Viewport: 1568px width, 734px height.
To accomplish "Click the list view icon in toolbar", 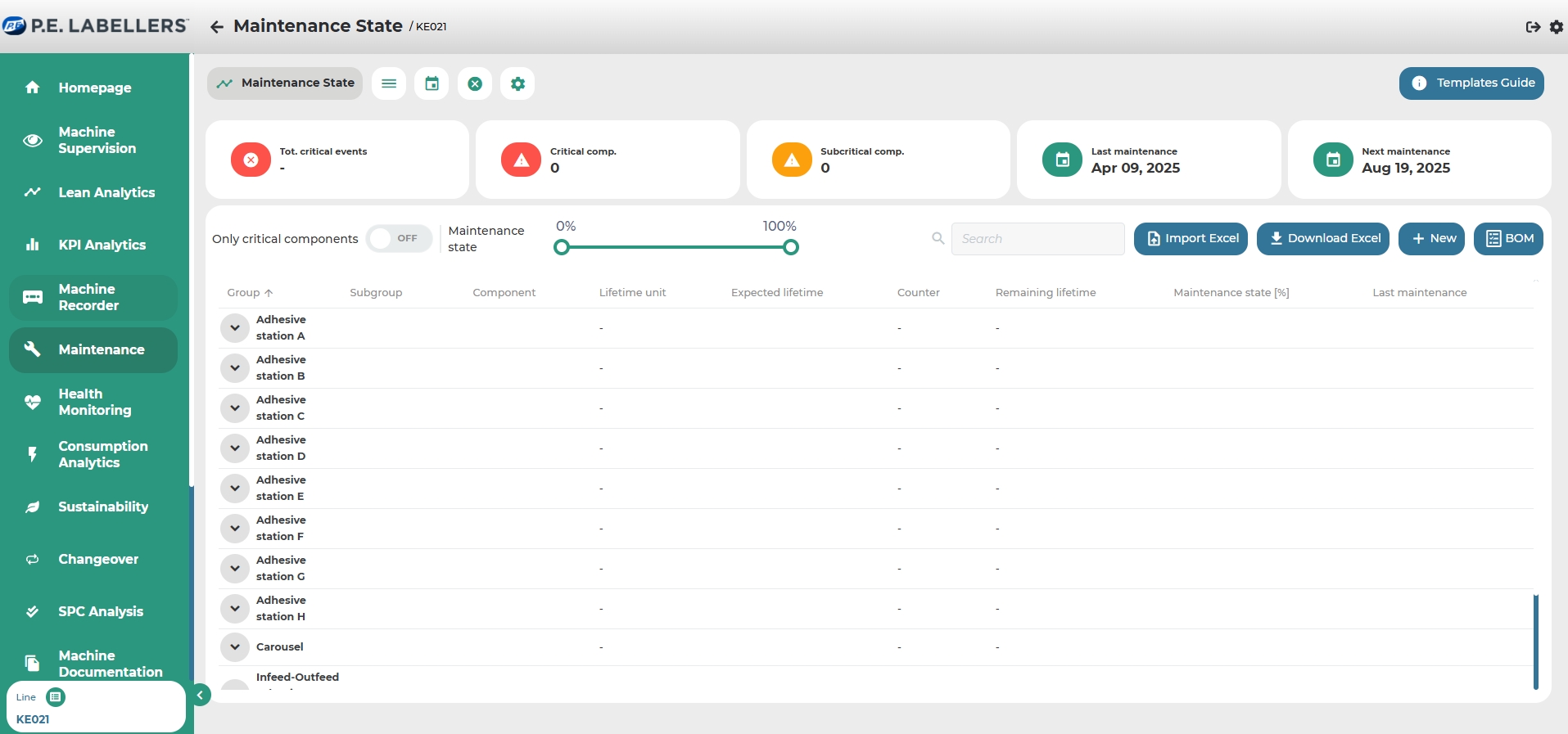I will [389, 83].
